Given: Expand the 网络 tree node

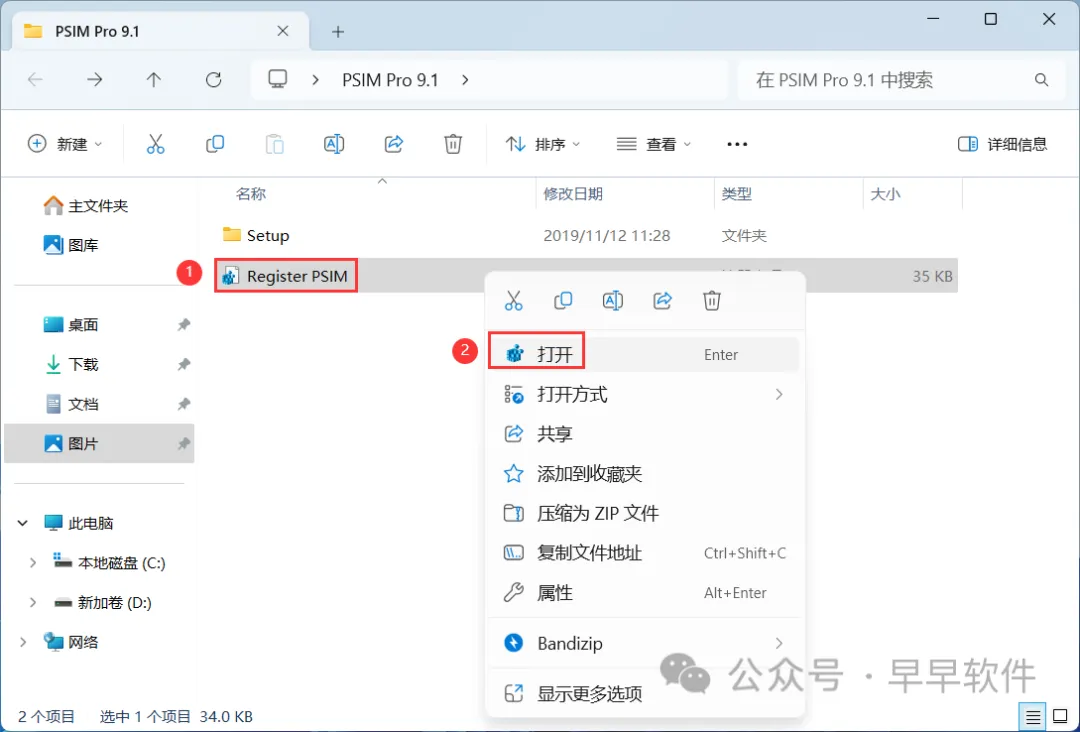Looking at the screenshot, I should tap(23, 642).
